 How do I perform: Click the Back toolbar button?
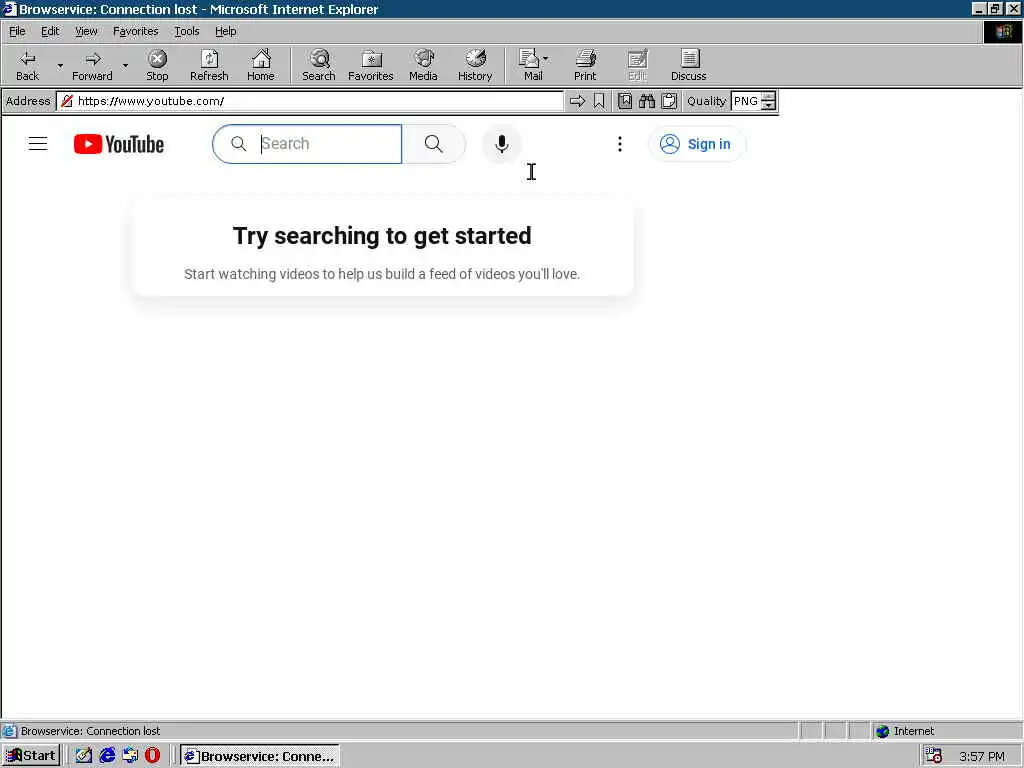tap(27, 65)
